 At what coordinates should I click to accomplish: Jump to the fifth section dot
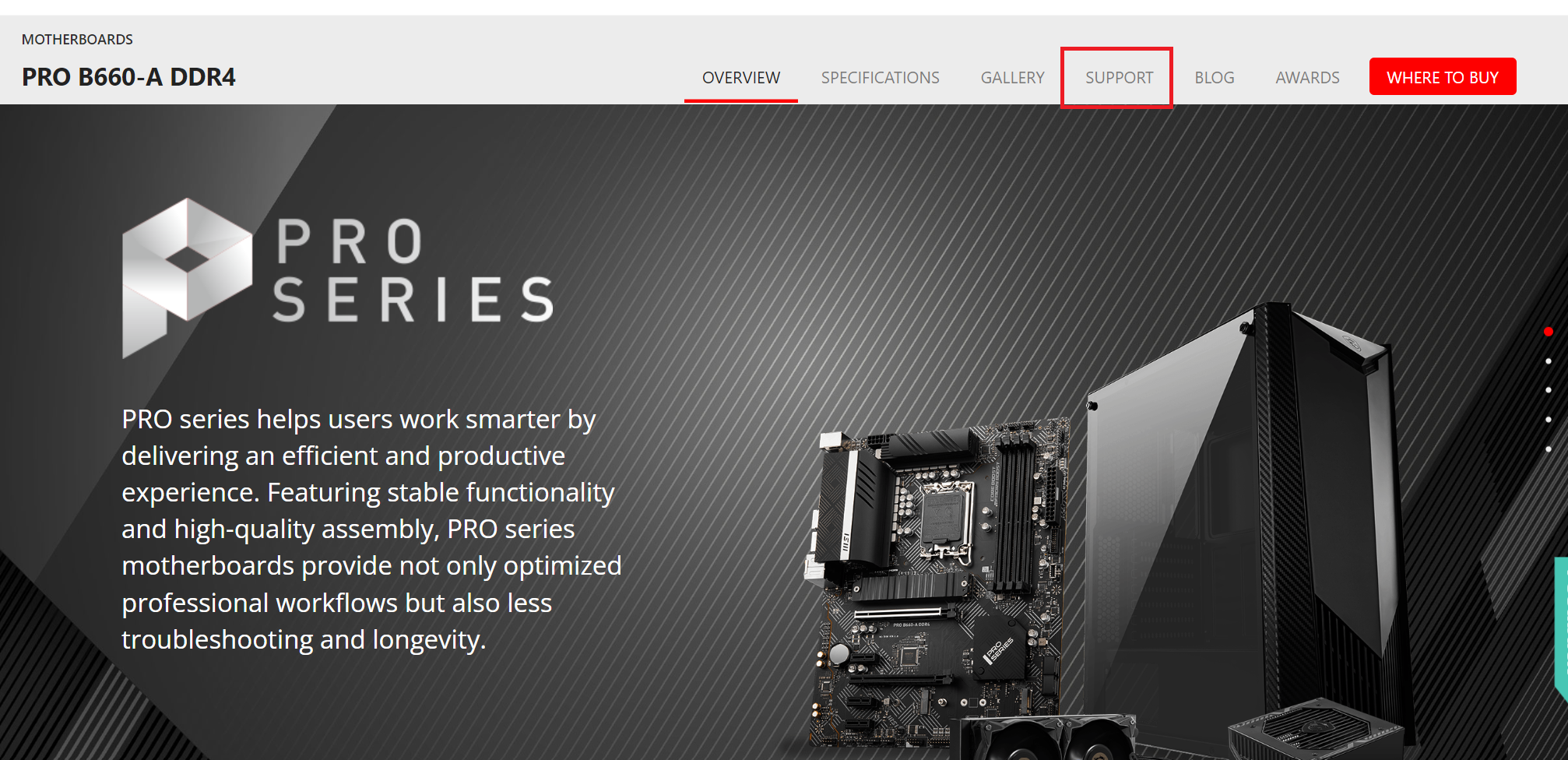[1549, 449]
